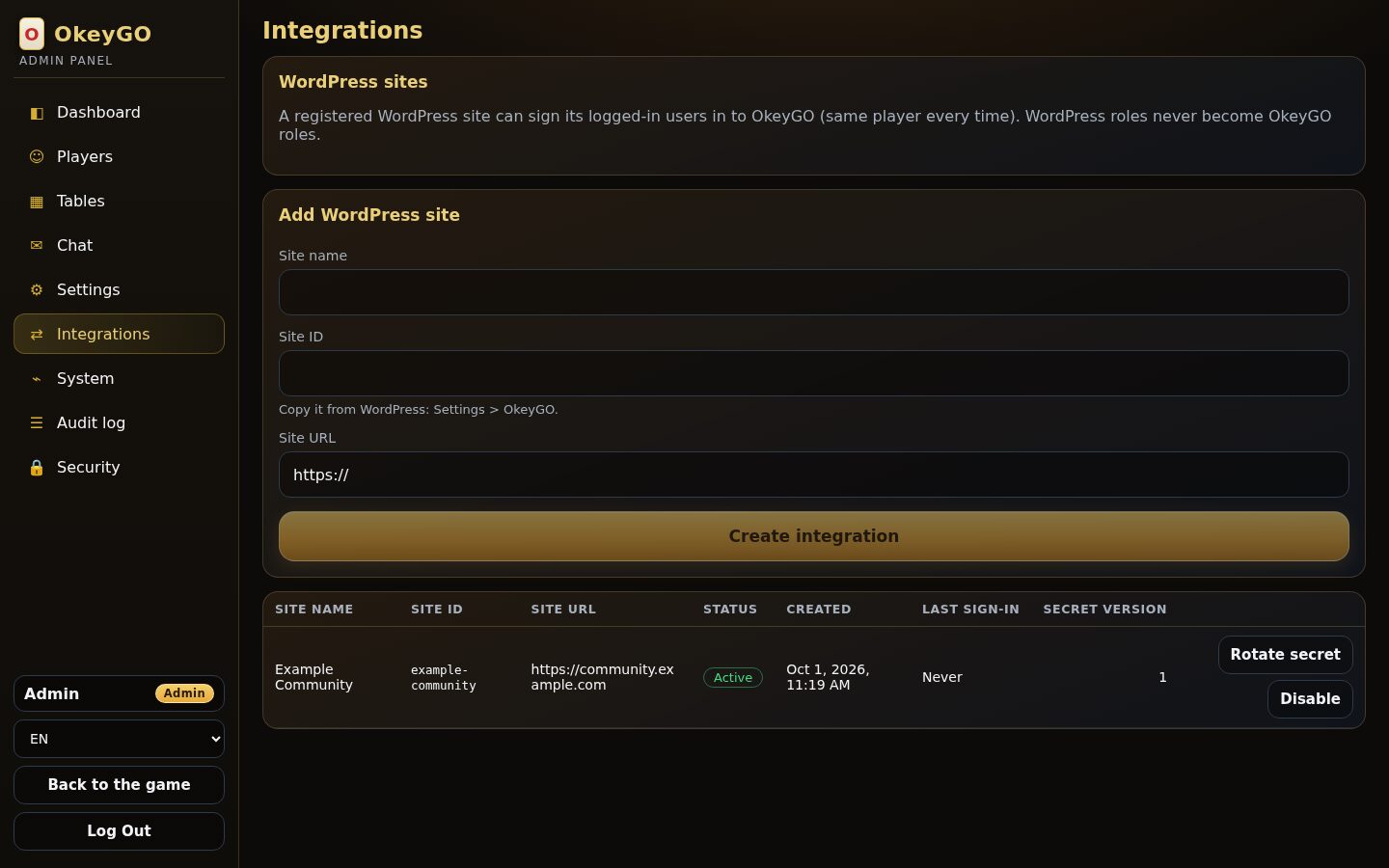Click the Active status badge
1389x868 pixels.
733,678
